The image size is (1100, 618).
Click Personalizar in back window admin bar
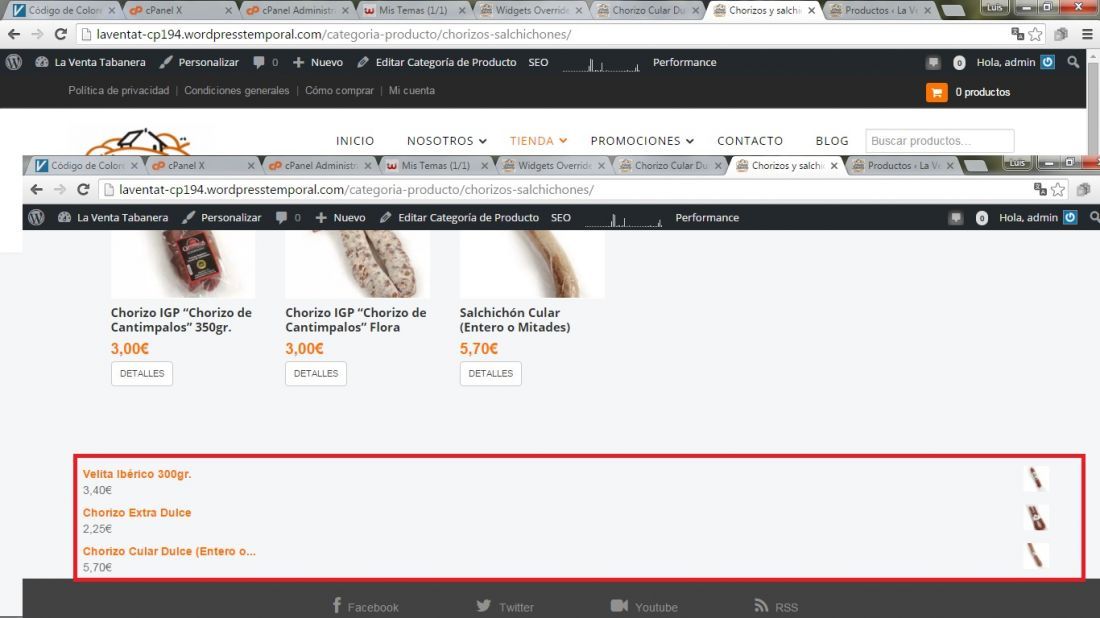click(199, 62)
